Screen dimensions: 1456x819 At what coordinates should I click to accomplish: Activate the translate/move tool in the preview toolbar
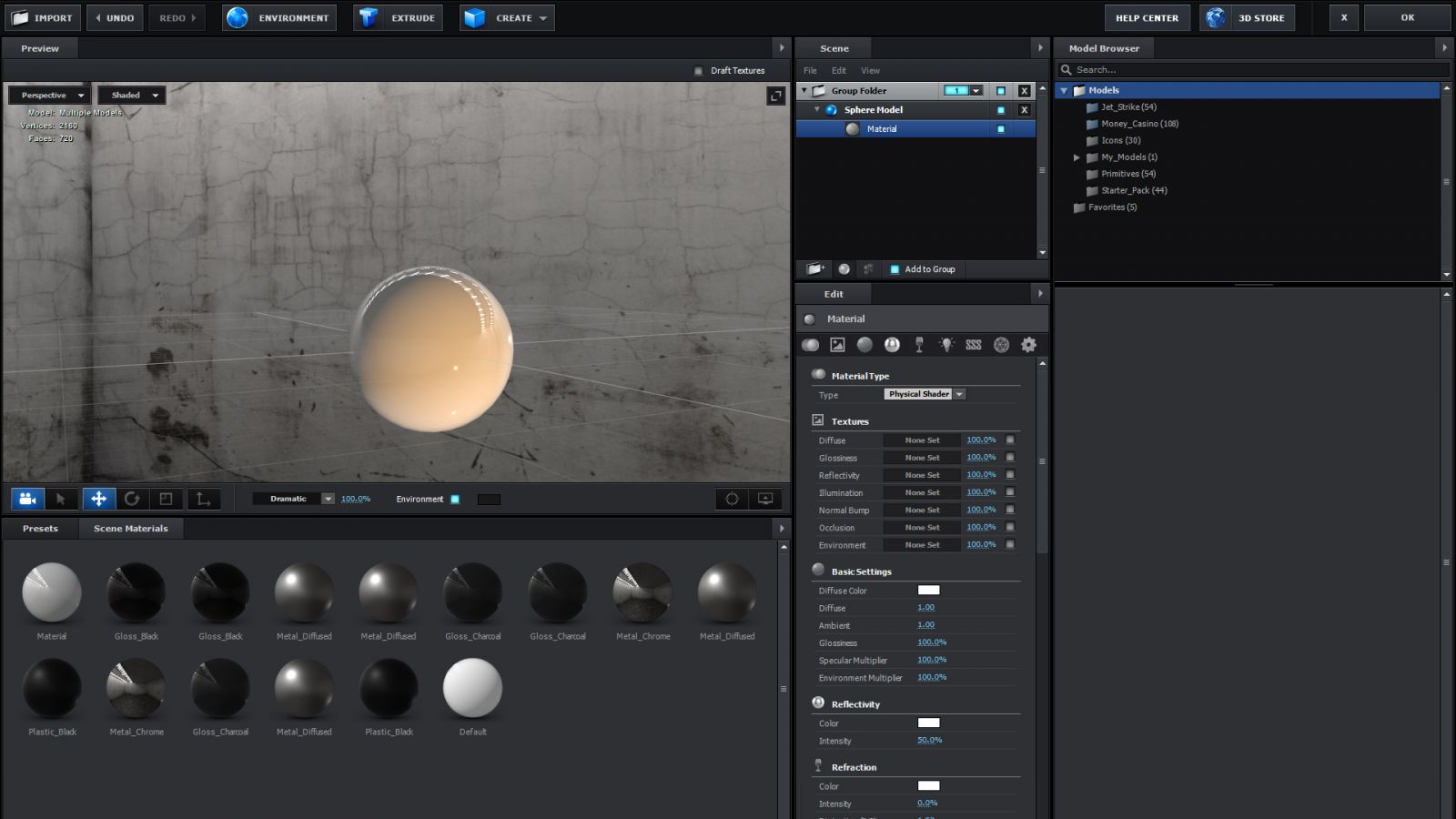point(98,499)
